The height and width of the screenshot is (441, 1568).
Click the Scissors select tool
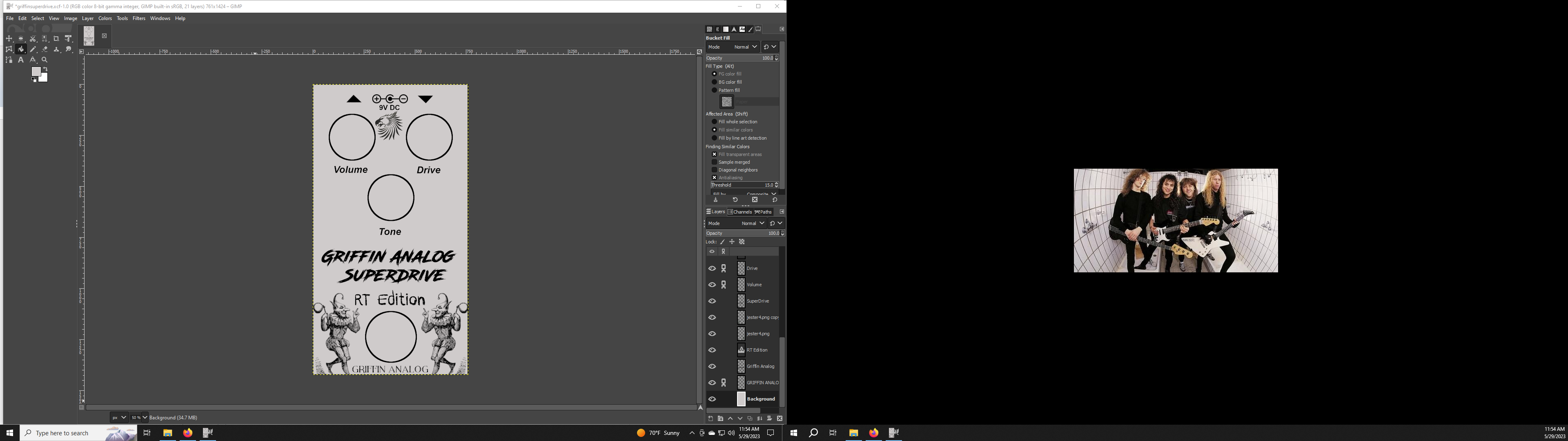(33, 38)
